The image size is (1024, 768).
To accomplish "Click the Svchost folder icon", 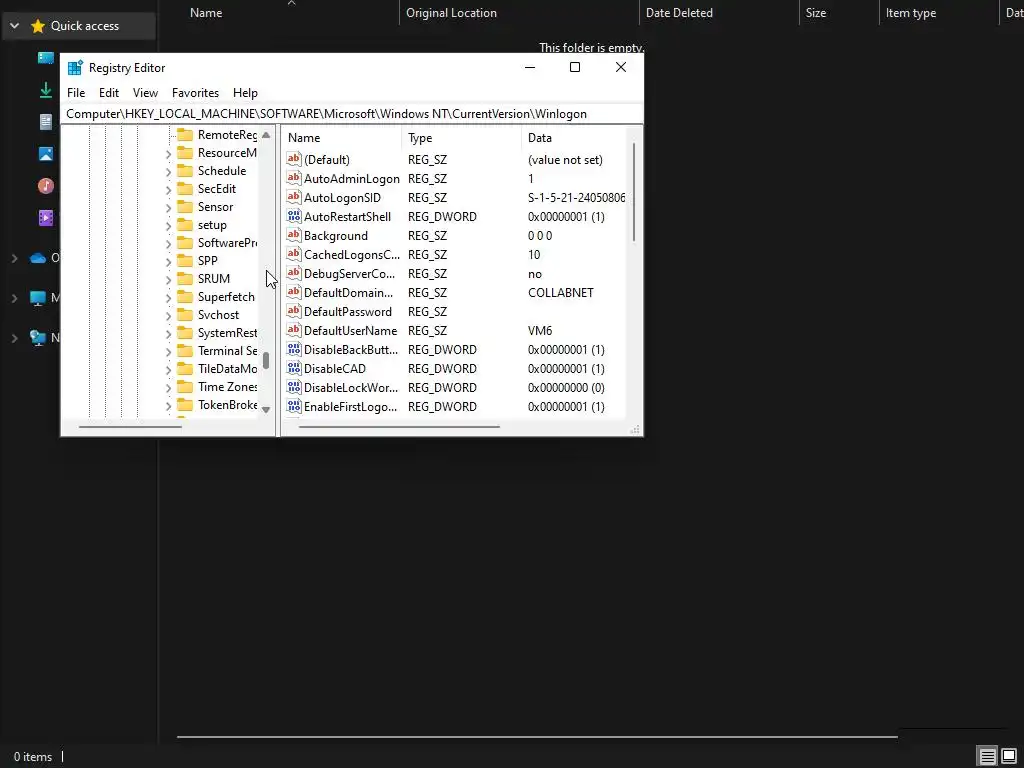I will 185,314.
